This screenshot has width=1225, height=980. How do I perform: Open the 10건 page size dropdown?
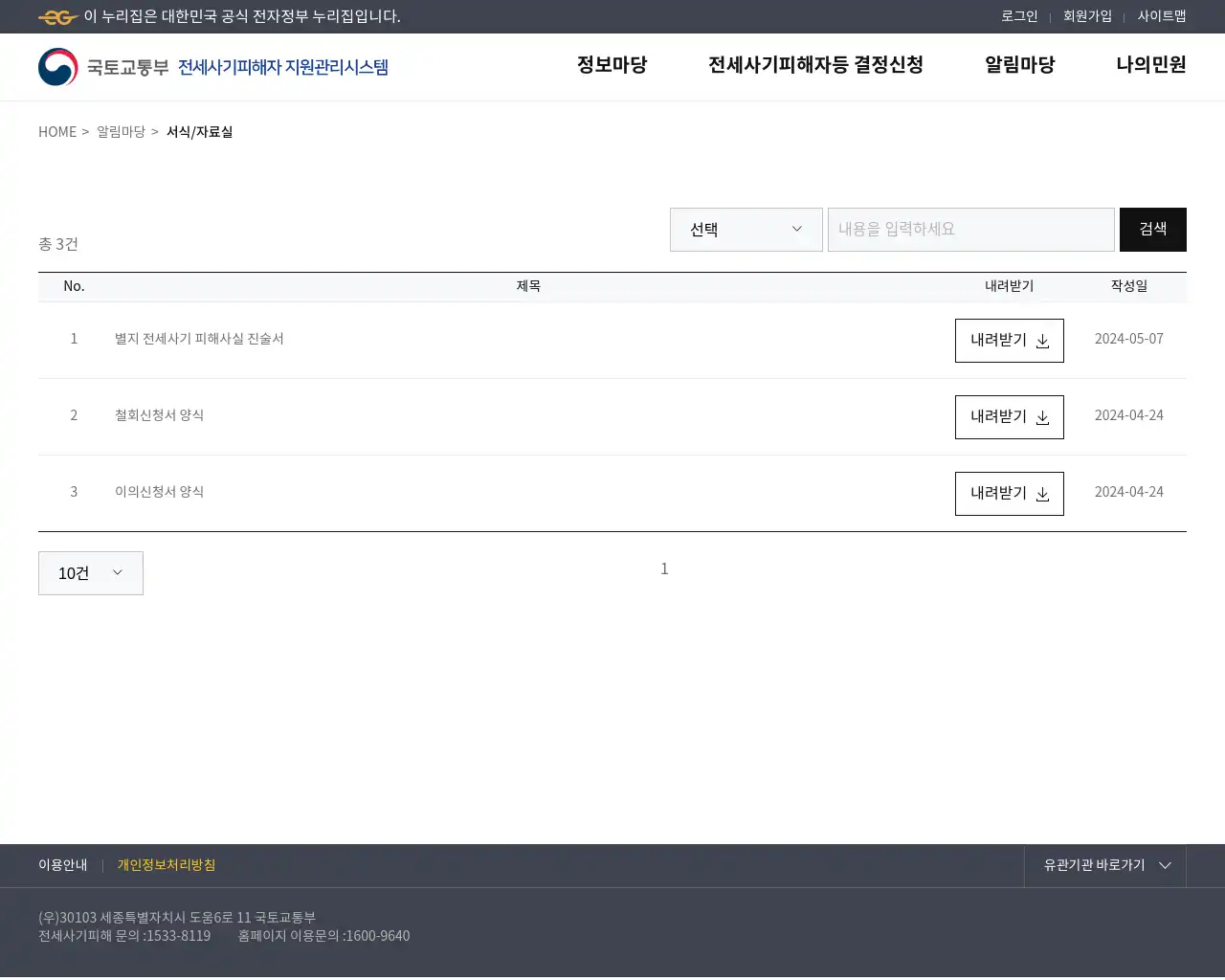coord(91,573)
